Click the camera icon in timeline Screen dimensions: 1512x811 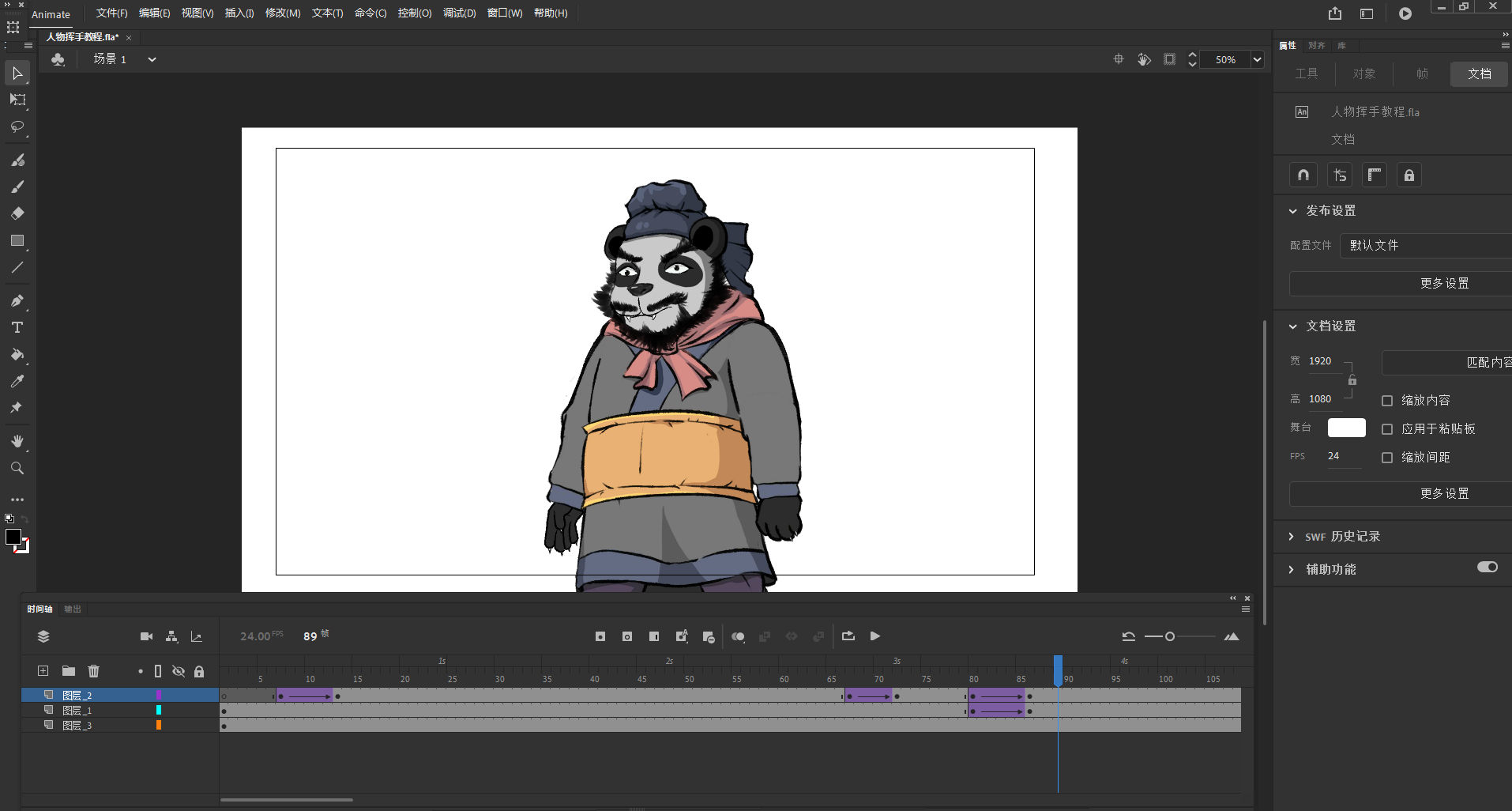click(x=146, y=636)
